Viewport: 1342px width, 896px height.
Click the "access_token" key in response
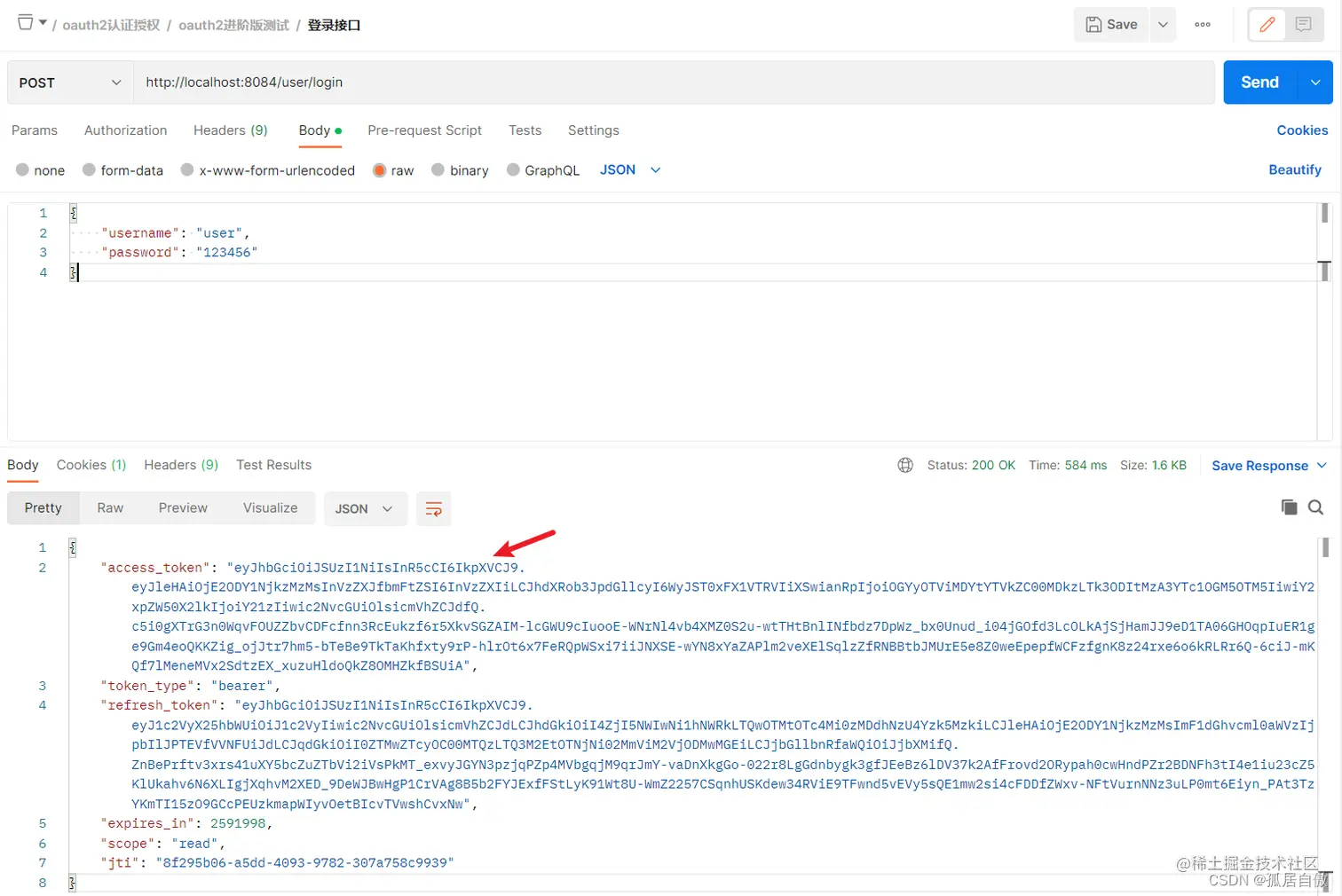point(155,568)
